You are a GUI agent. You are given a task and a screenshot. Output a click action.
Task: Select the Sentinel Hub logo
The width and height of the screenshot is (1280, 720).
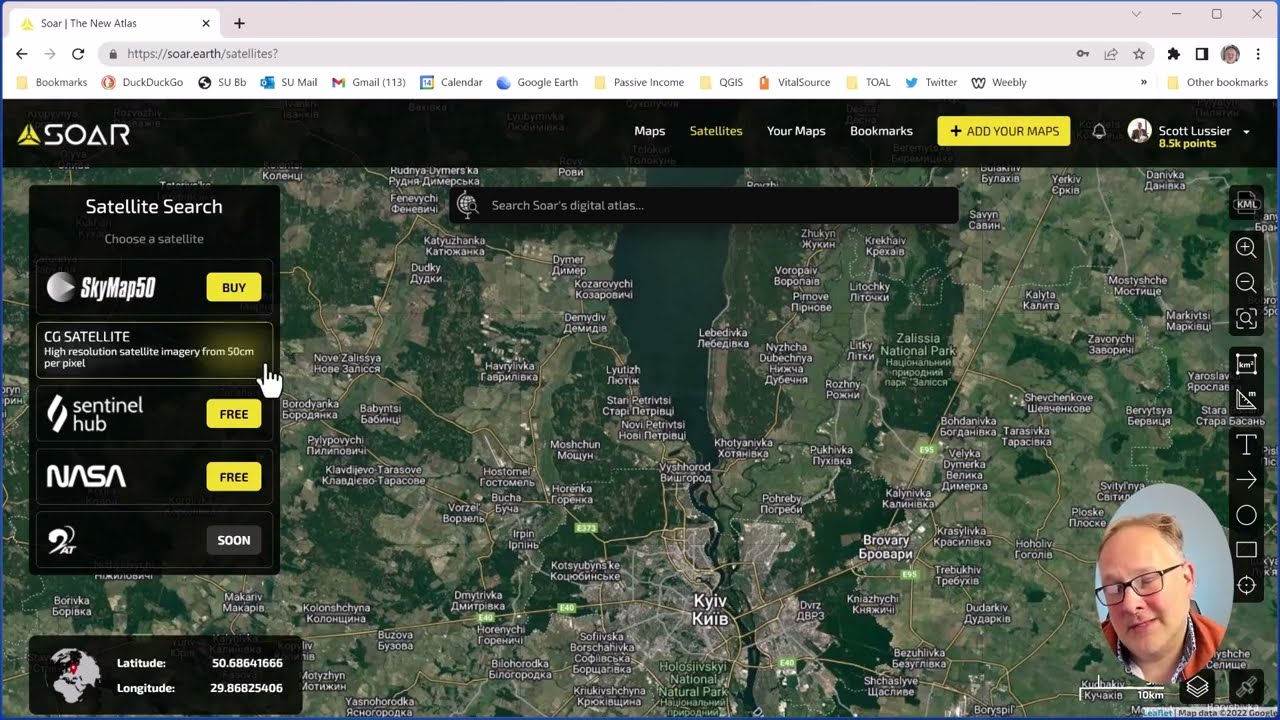point(95,413)
